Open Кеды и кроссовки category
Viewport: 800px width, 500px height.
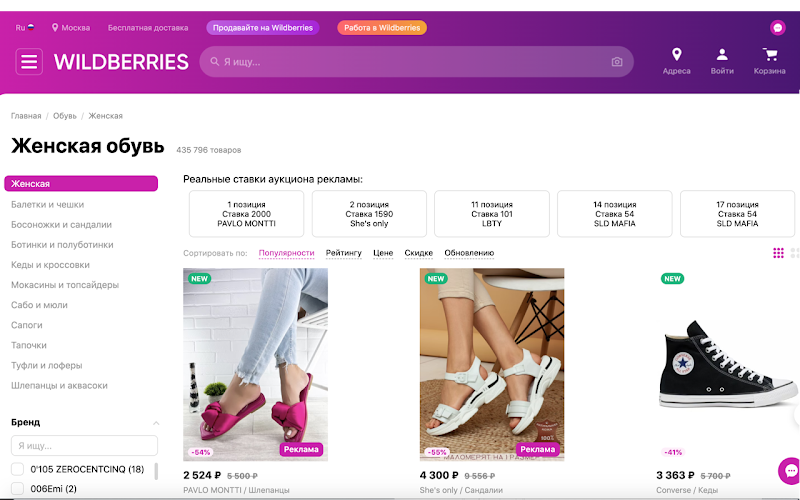[x=51, y=265]
